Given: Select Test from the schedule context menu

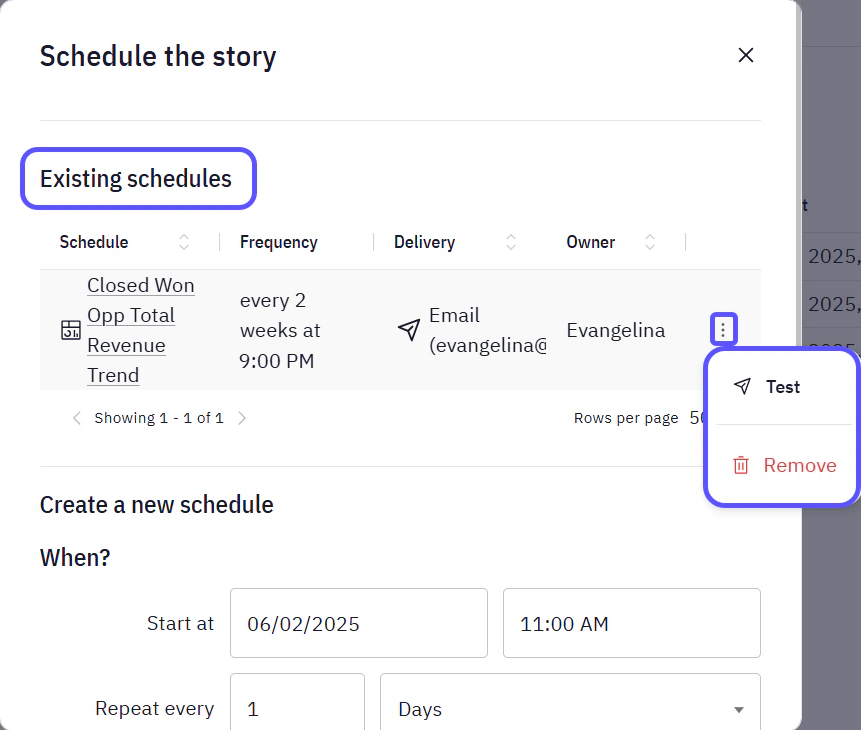Looking at the screenshot, I should pos(783,387).
